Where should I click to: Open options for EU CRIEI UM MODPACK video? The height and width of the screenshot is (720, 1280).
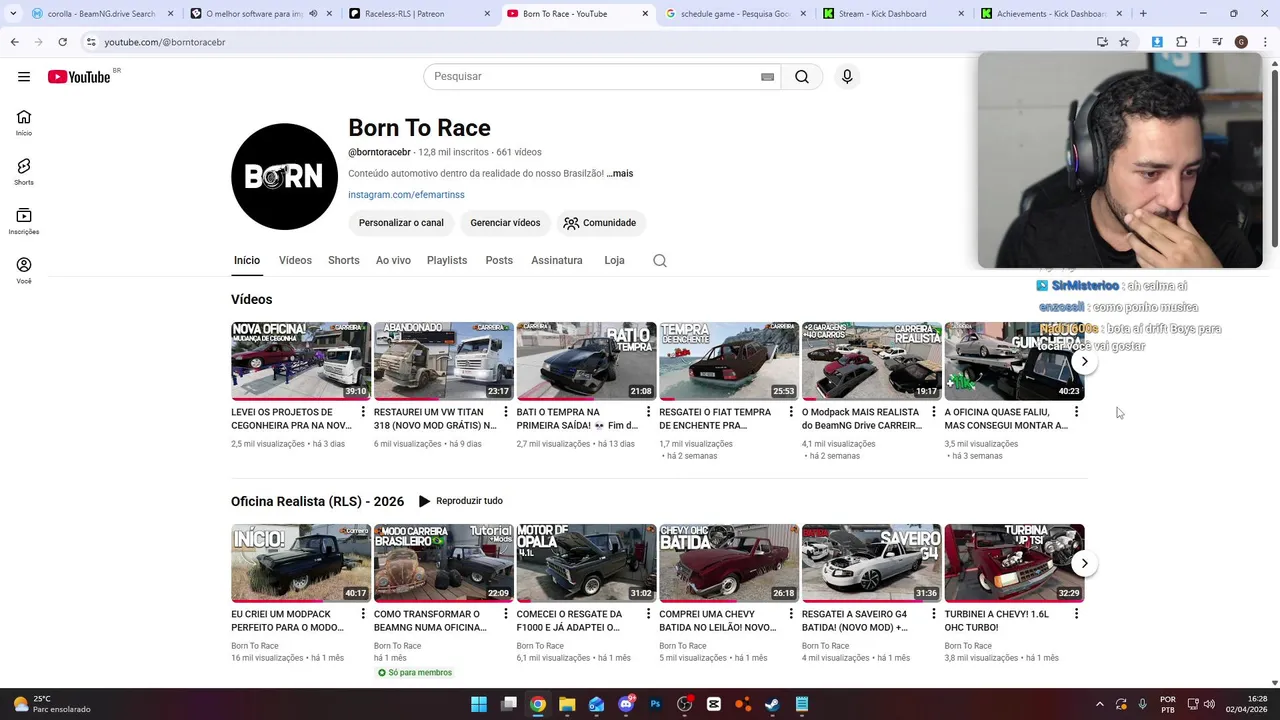pos(363,614)
